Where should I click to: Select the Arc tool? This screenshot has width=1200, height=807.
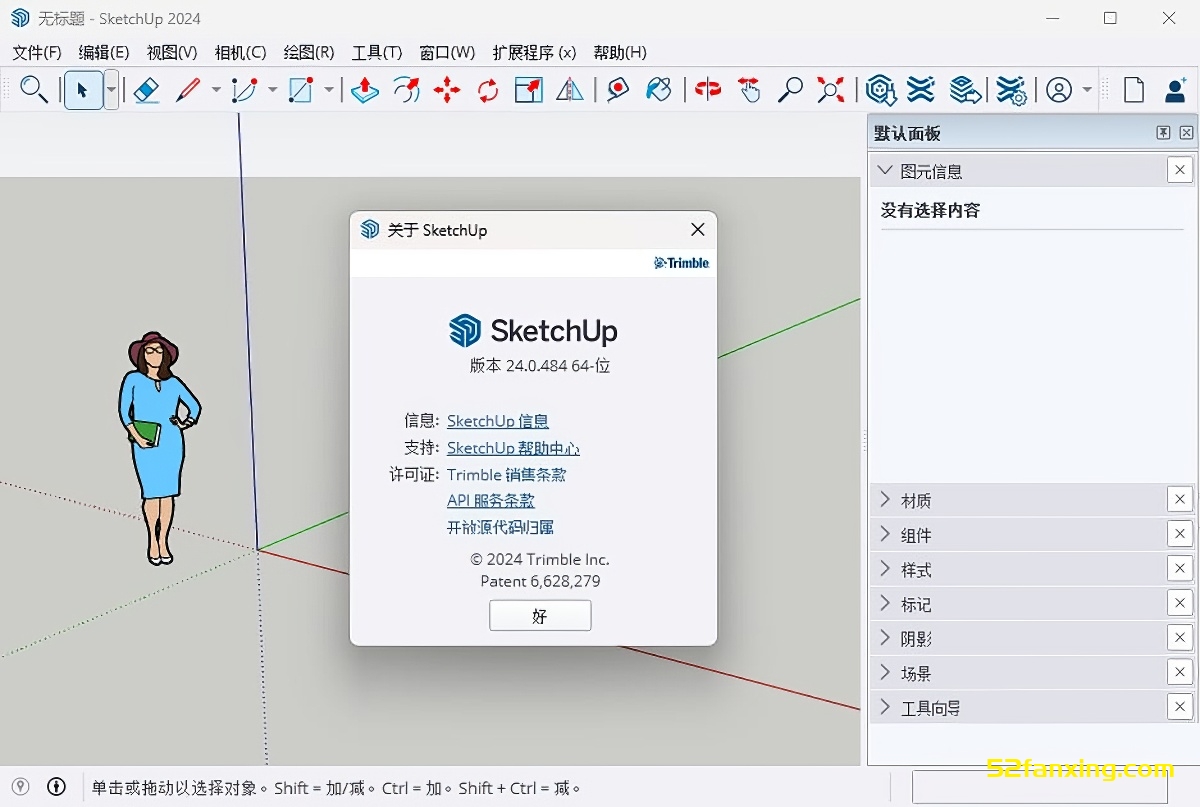click(x=244, y=90)
